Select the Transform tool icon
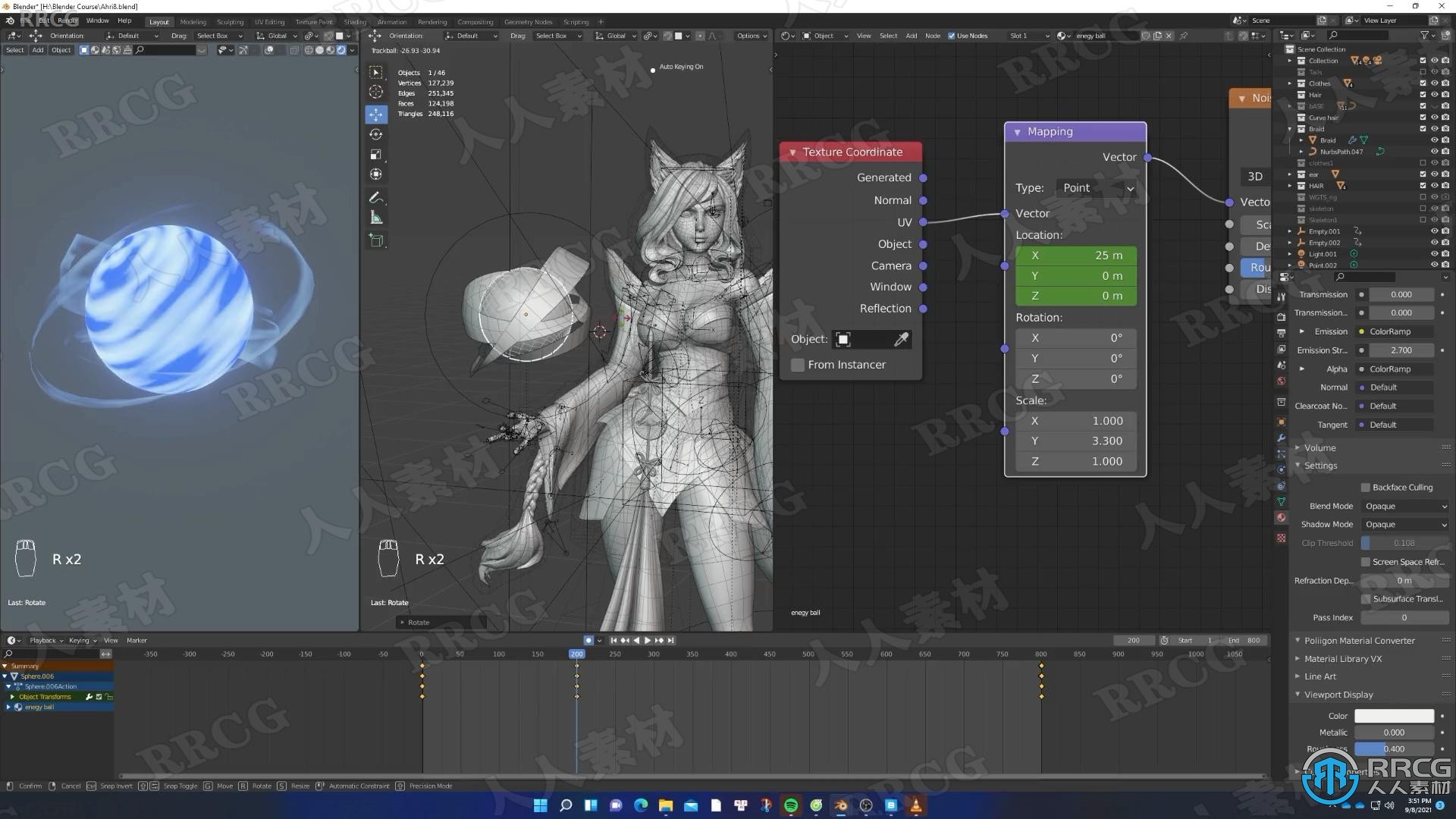The image size is (1456, 819). [376, 174]
